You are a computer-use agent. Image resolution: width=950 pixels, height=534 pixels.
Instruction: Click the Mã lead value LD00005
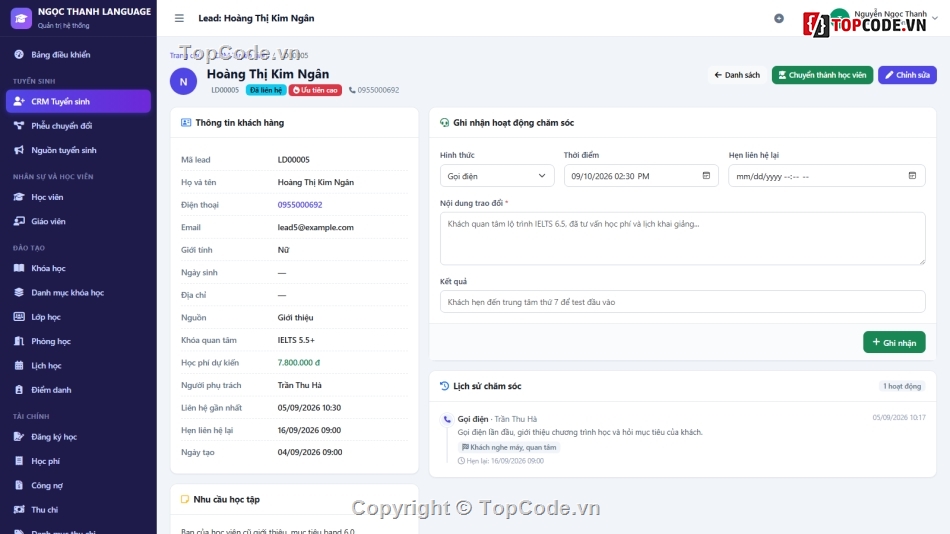click(293, 159)
